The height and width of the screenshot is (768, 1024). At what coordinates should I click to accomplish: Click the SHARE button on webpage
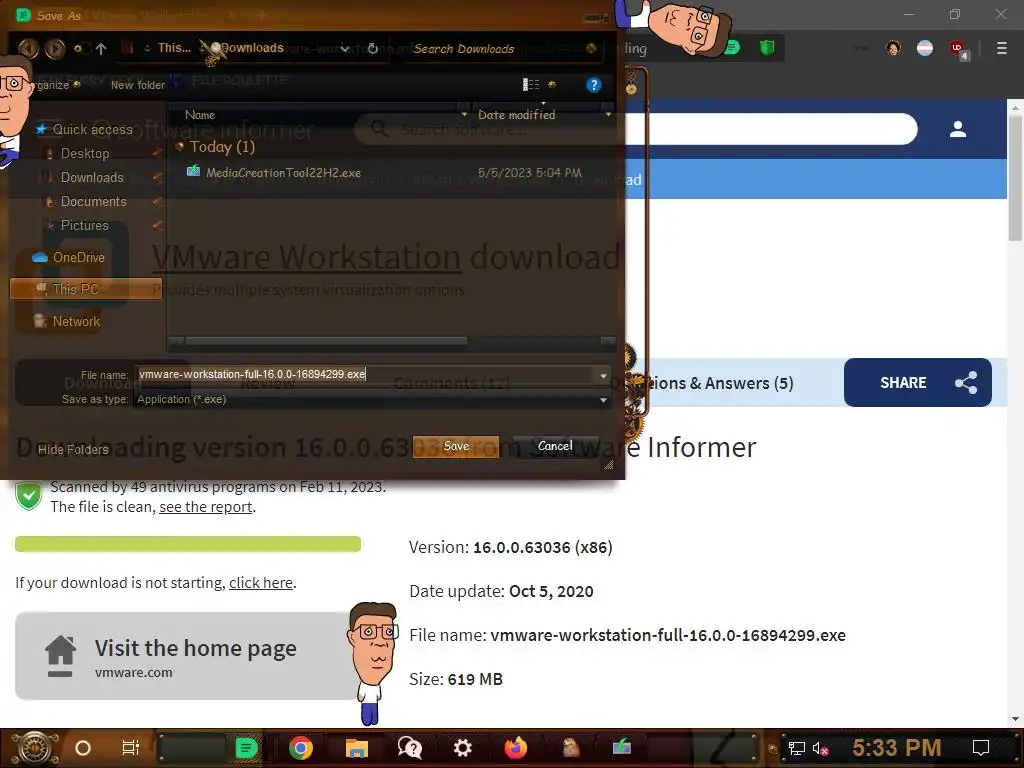click(x=918, y=383)
